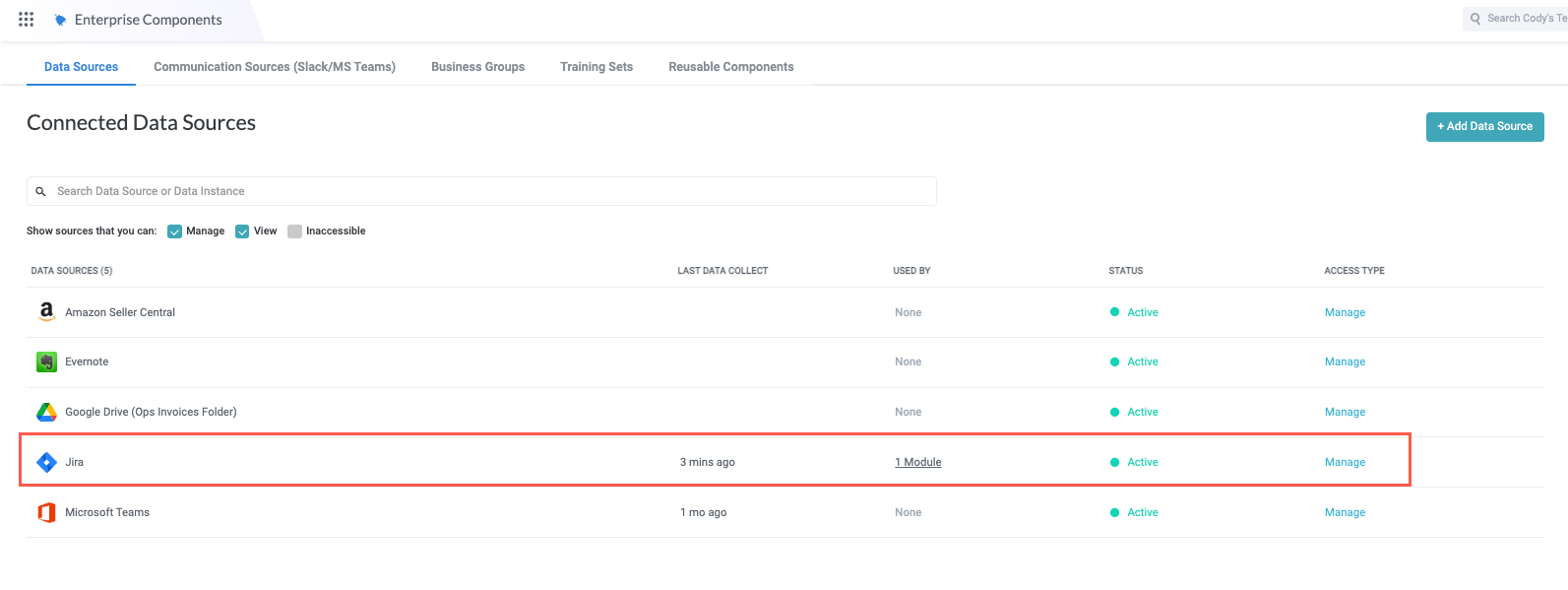
Task: Click the Microsoft Teams office icon
Action: [x=46, y=512]
